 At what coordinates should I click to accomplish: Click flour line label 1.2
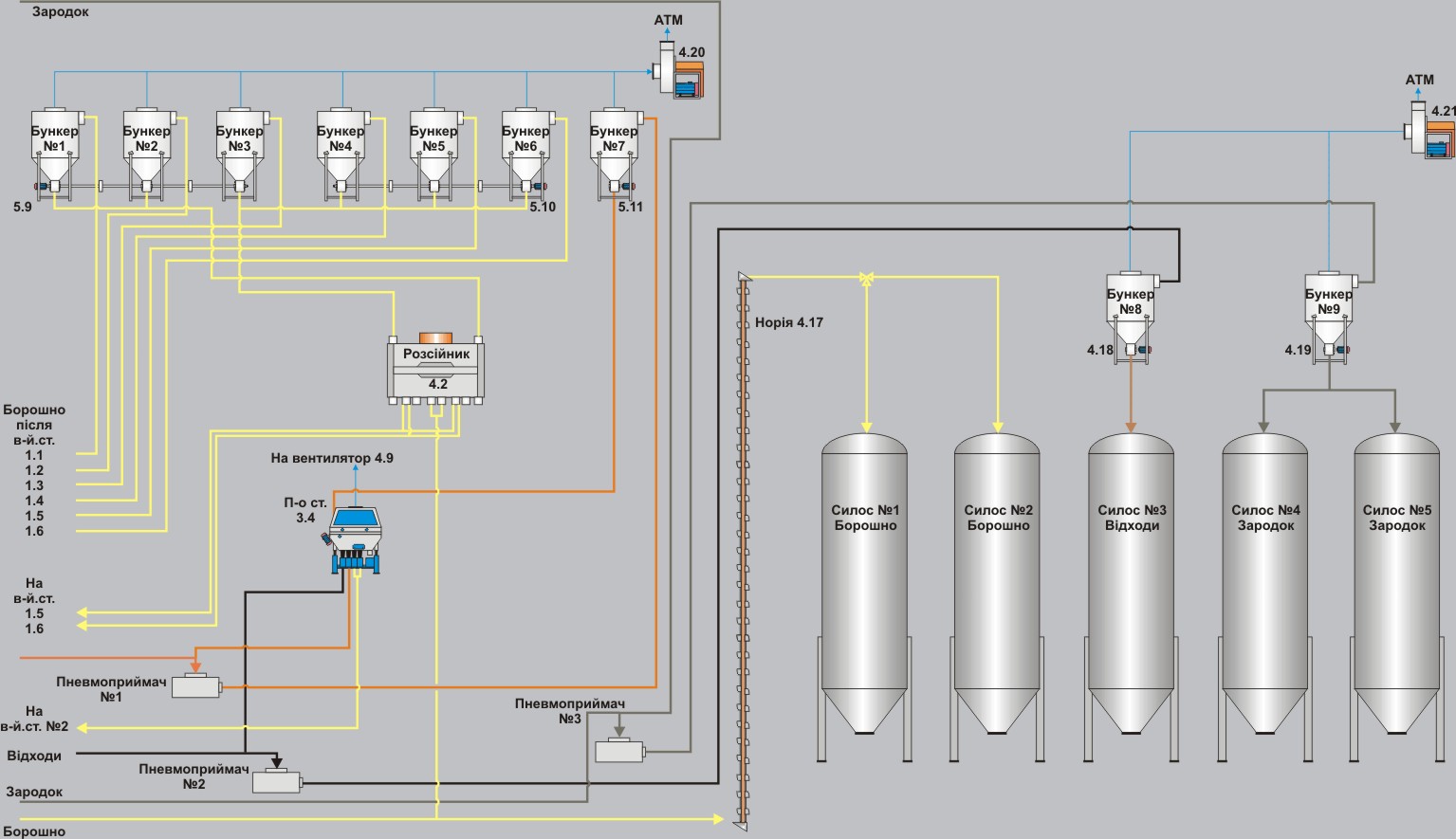point(34,470)
